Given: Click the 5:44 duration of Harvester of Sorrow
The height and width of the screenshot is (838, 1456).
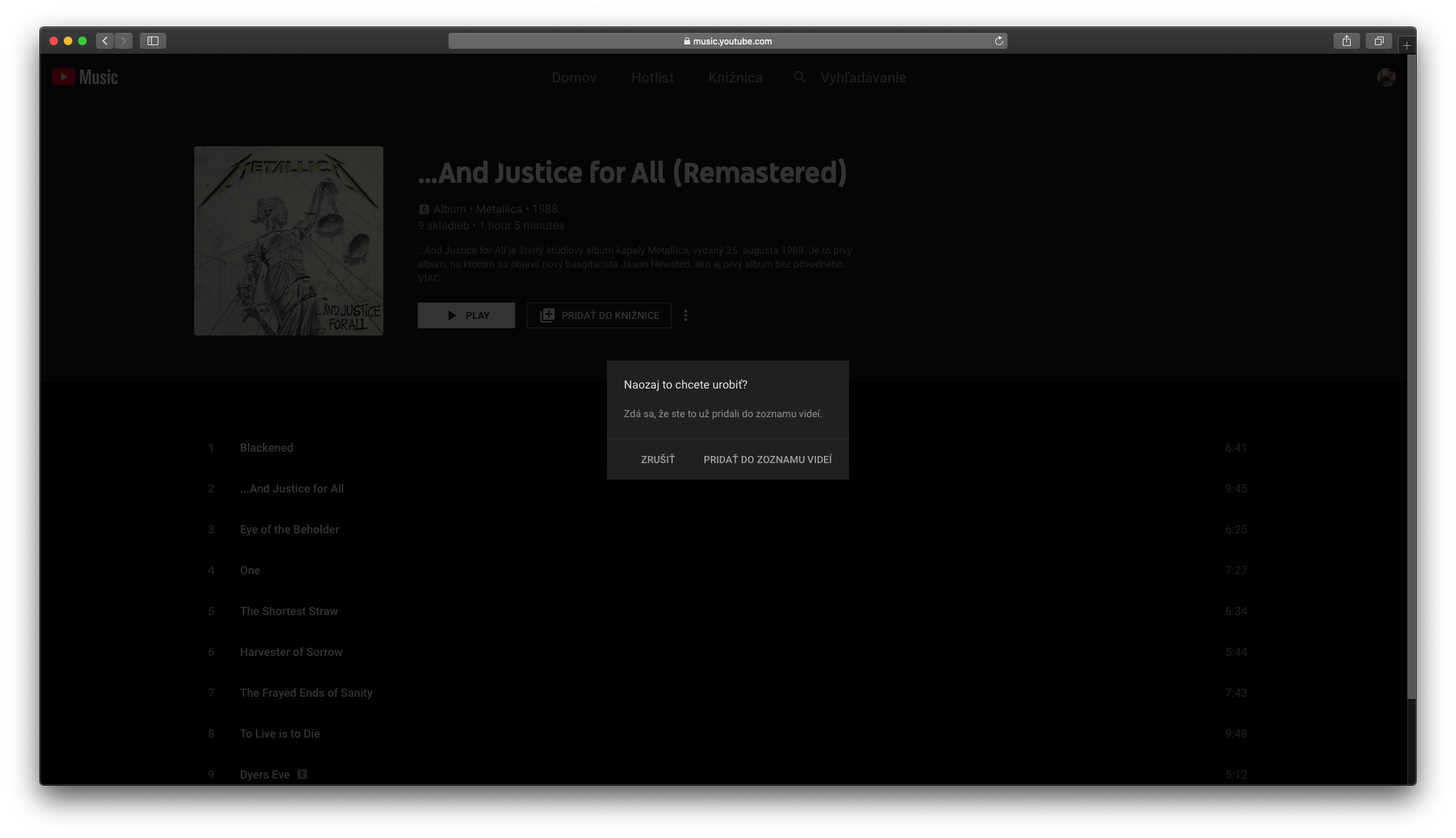Looking at the screenshot, I should (x=1236, y=652).
